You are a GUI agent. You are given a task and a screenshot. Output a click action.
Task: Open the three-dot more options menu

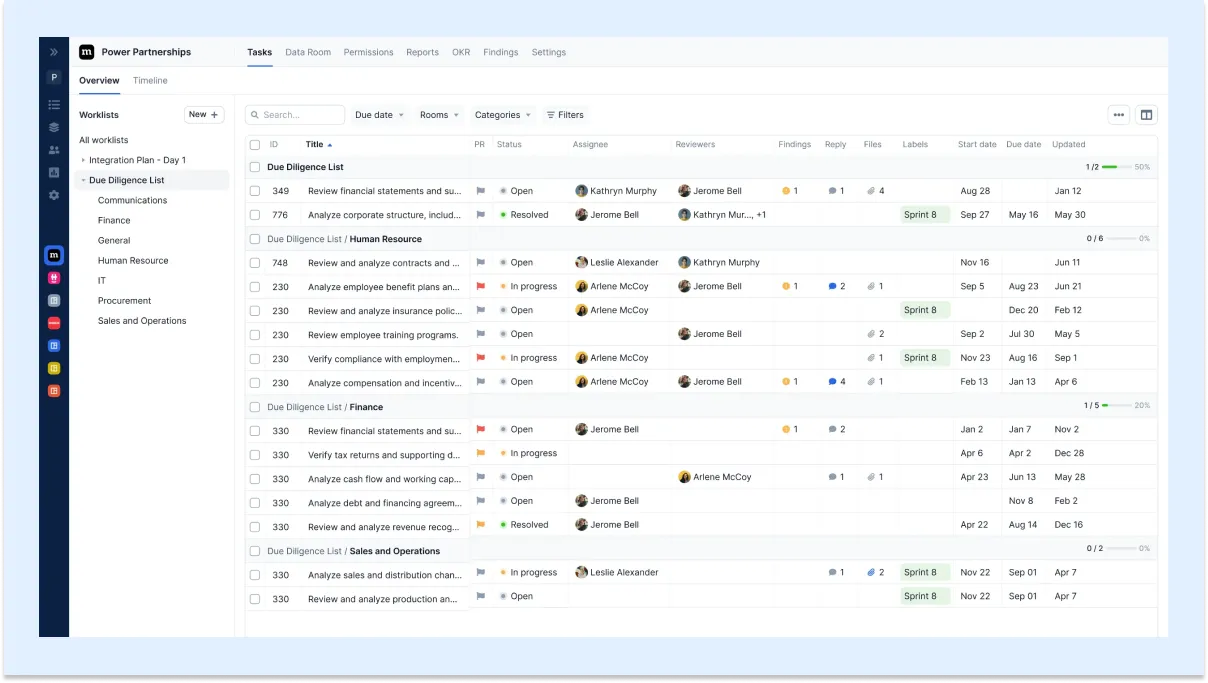click(x=1119, y=115)
